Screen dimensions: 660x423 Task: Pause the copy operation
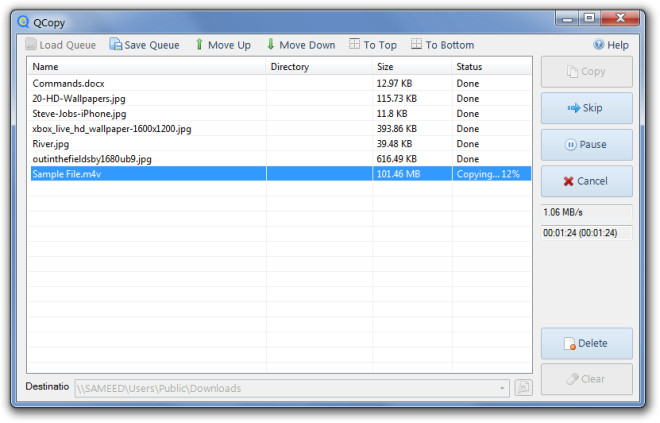click(x=586, y=145)
